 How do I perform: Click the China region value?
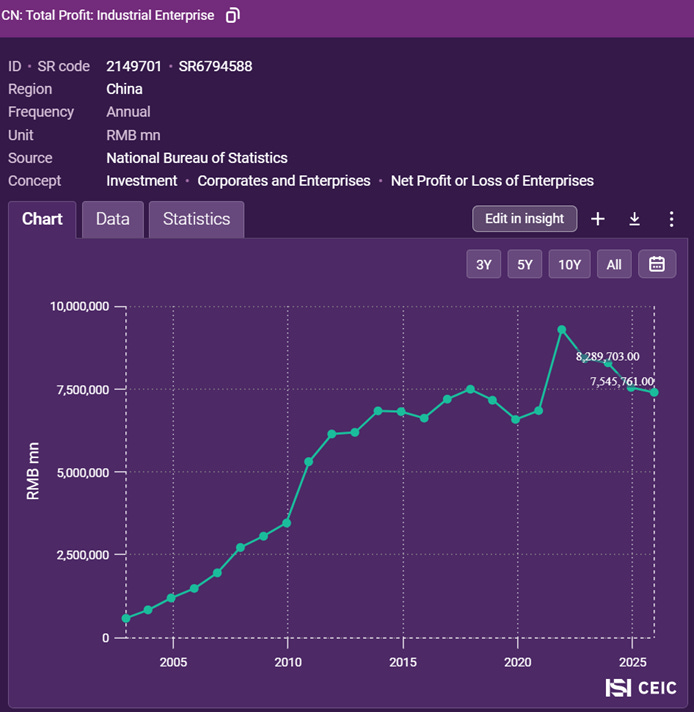coord(124,89)
